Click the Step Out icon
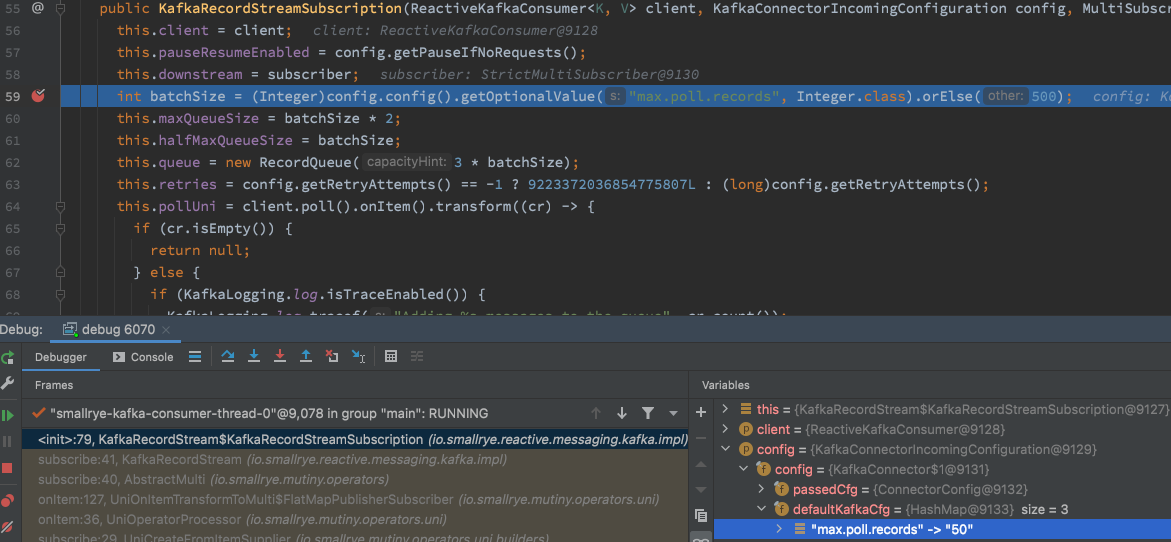1171x542 pixels. click(x=305, y=357)
